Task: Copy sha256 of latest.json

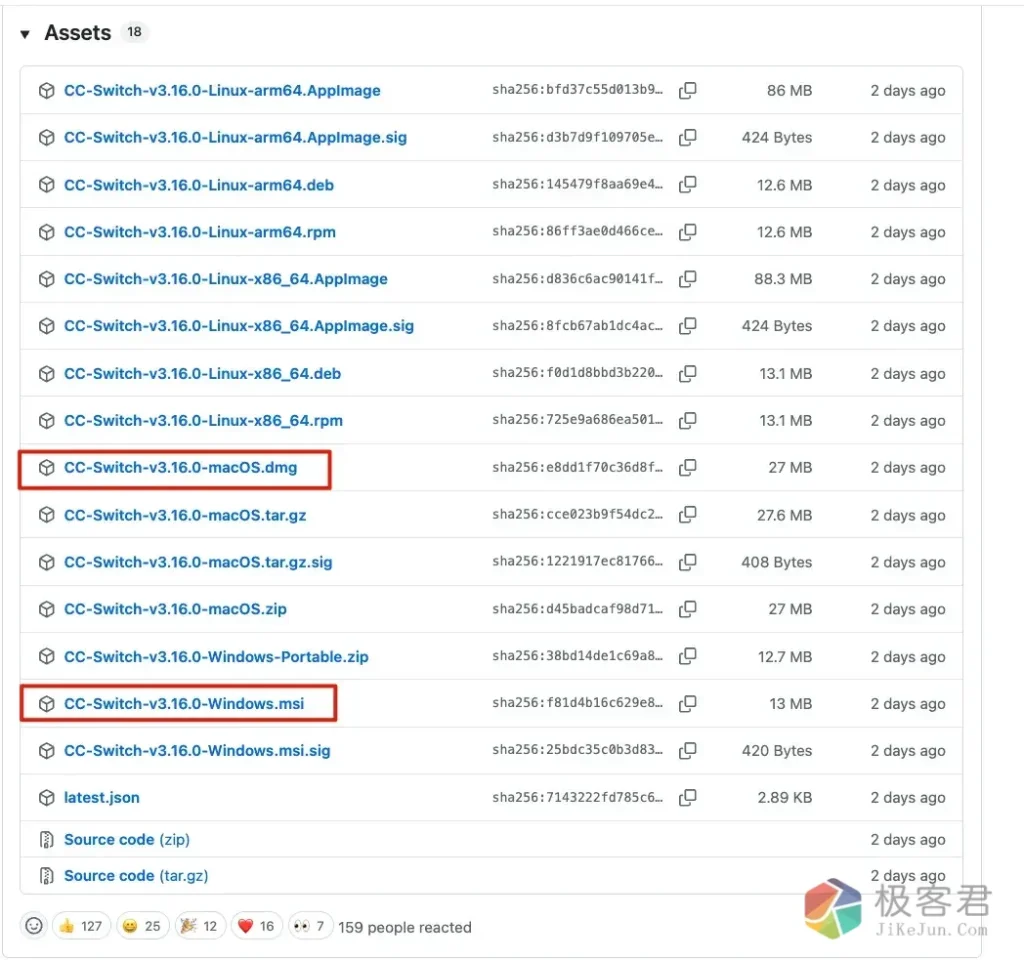Action: click(x=688, y=797)
